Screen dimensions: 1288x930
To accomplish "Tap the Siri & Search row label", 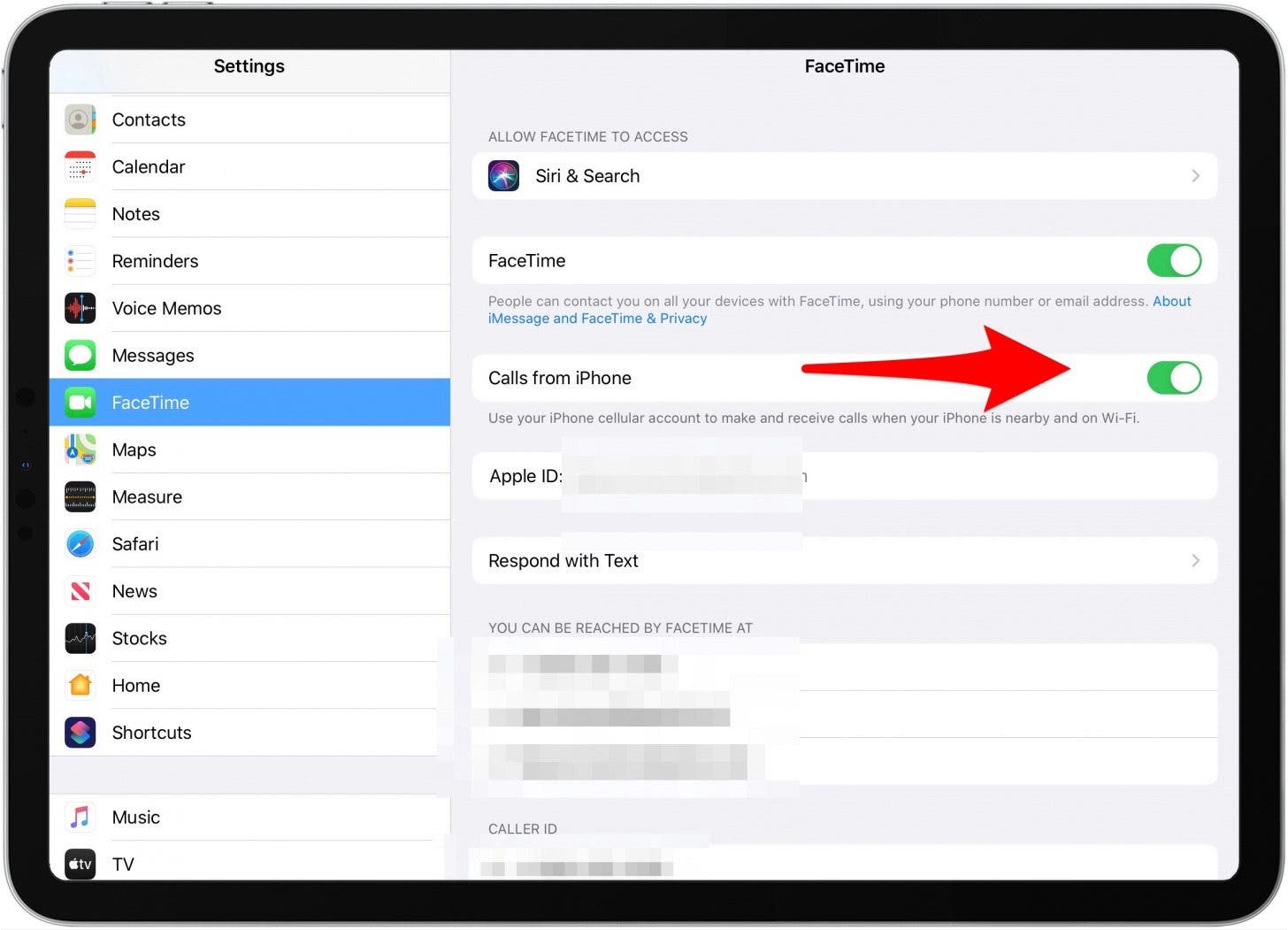I will [x=587, y=176].
